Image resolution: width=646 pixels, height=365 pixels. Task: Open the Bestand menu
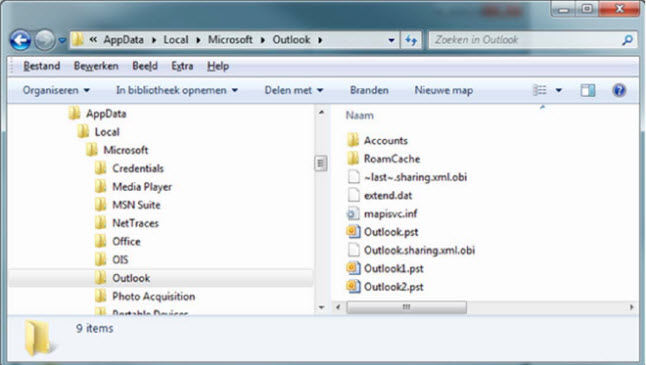(x=41, y=66)
